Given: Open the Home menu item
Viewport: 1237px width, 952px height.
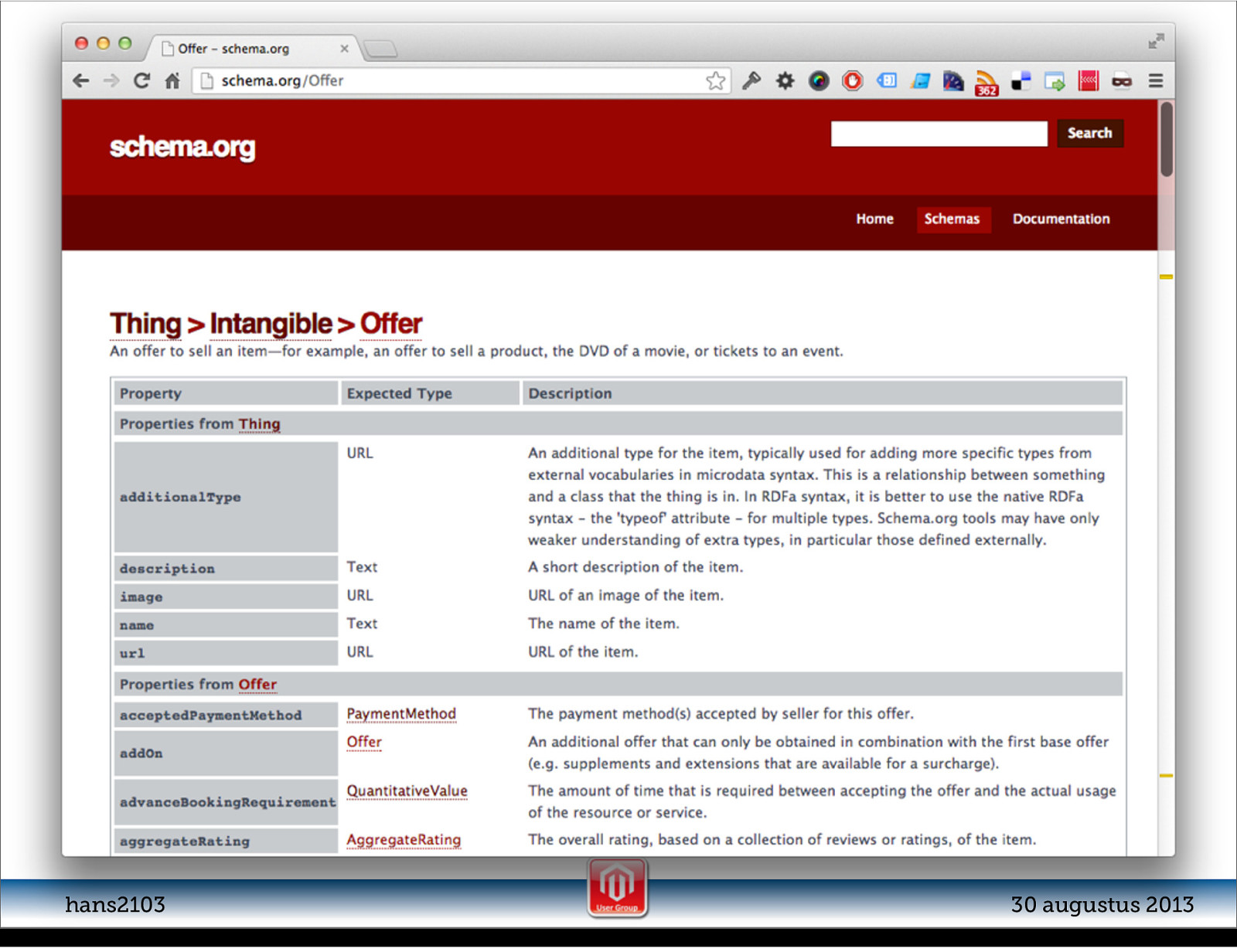Looking at the screenshot, I should (874, 219).
